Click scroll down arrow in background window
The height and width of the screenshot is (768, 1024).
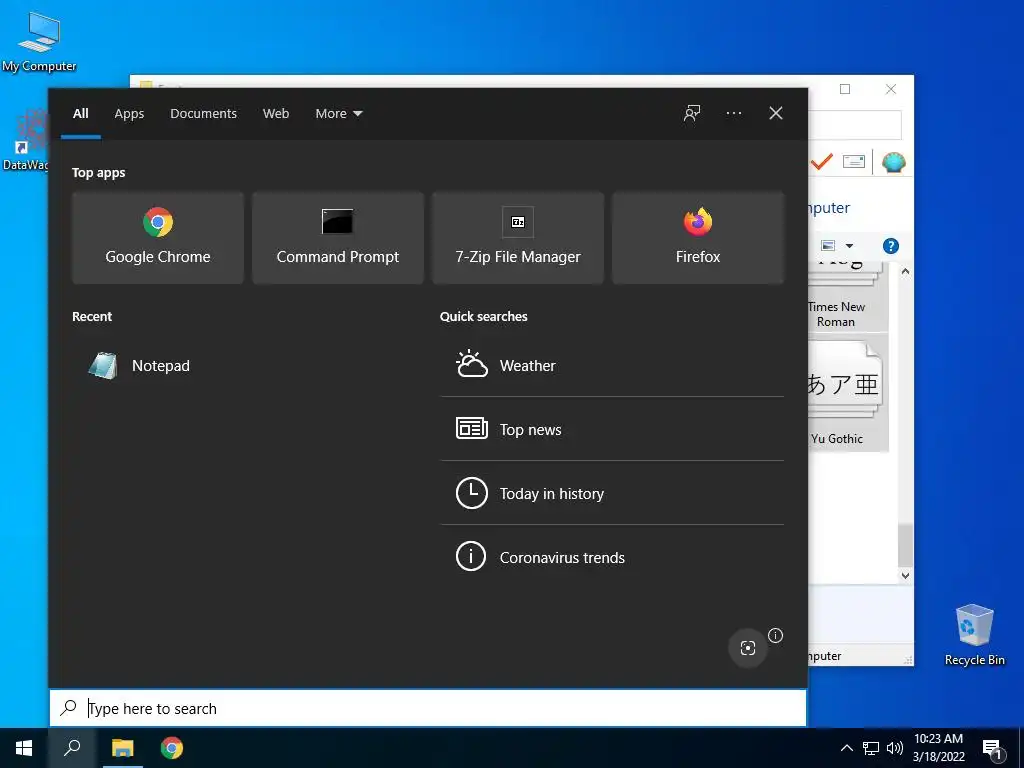click(905, 575)
